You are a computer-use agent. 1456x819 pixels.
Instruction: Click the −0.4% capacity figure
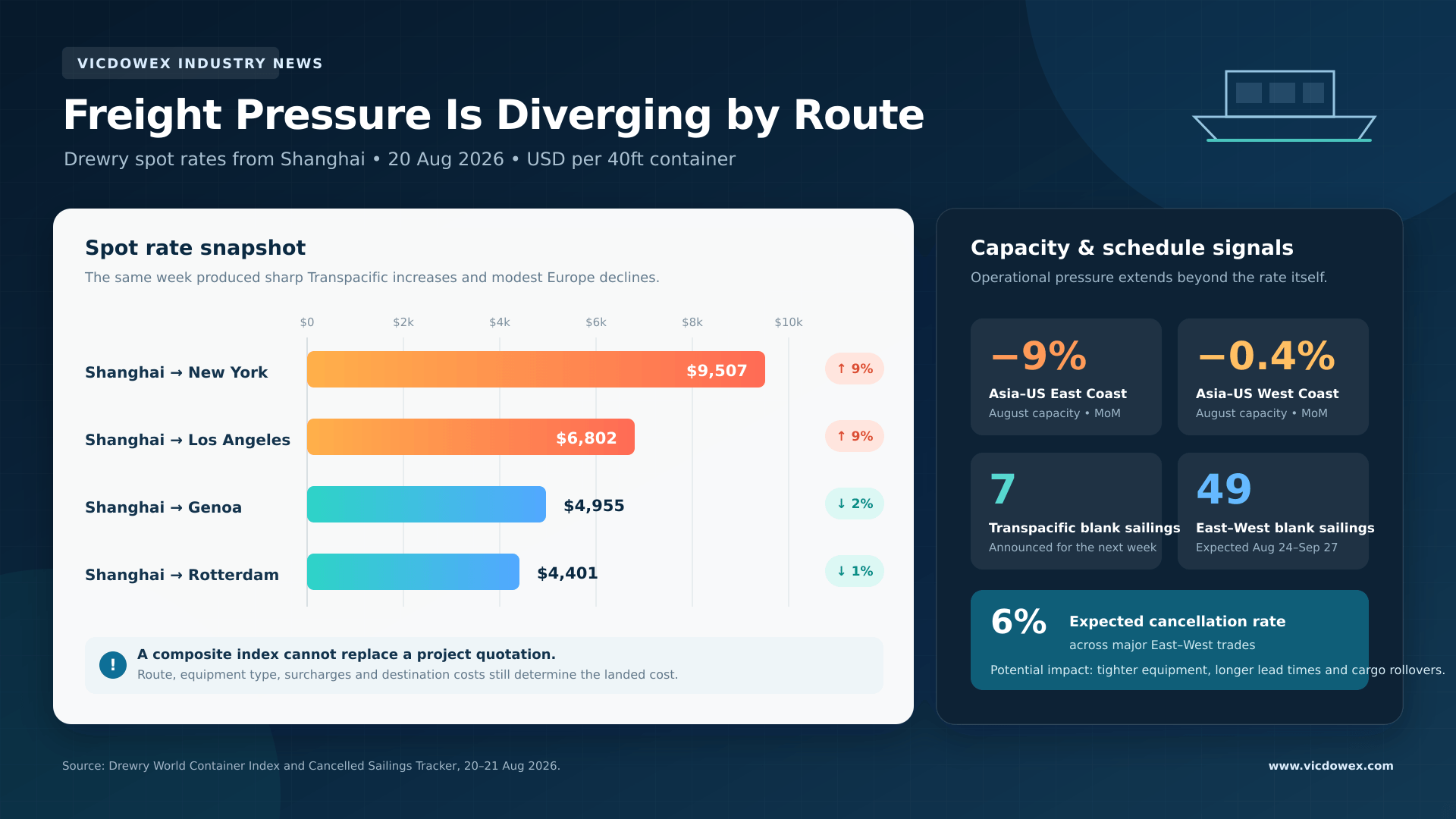point(1266,356)
